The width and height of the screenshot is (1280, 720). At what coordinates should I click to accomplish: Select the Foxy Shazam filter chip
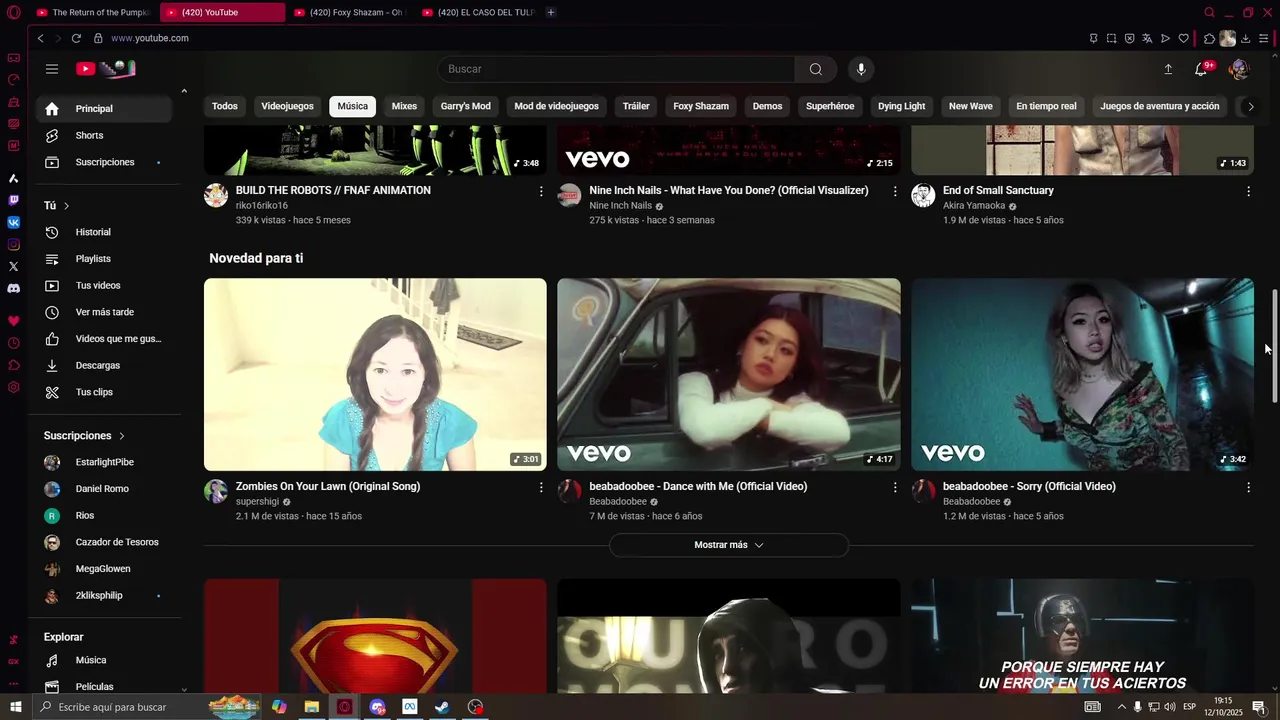[x=701, y=106]
